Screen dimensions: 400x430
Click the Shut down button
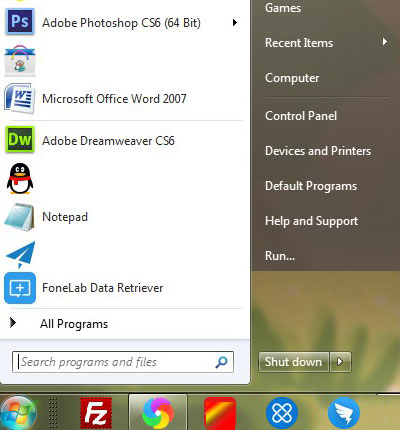point(294,362)
